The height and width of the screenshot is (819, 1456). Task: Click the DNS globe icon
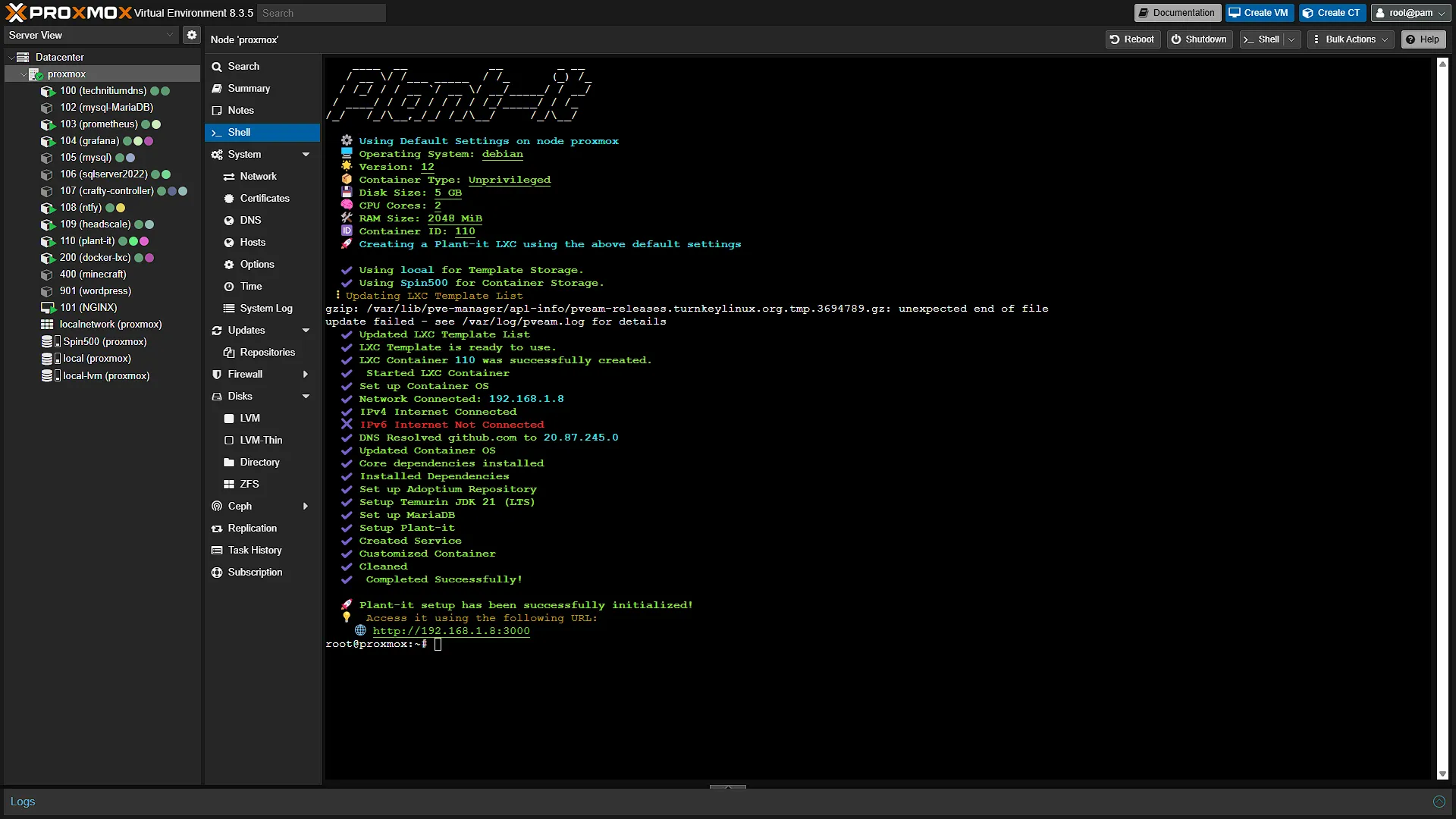(229, 221)
